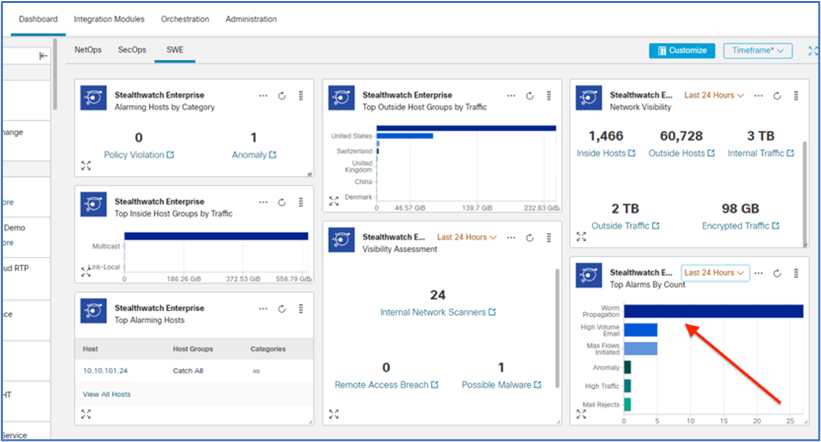
Task: Open the Orchestration menu
Action: point(185,19)
